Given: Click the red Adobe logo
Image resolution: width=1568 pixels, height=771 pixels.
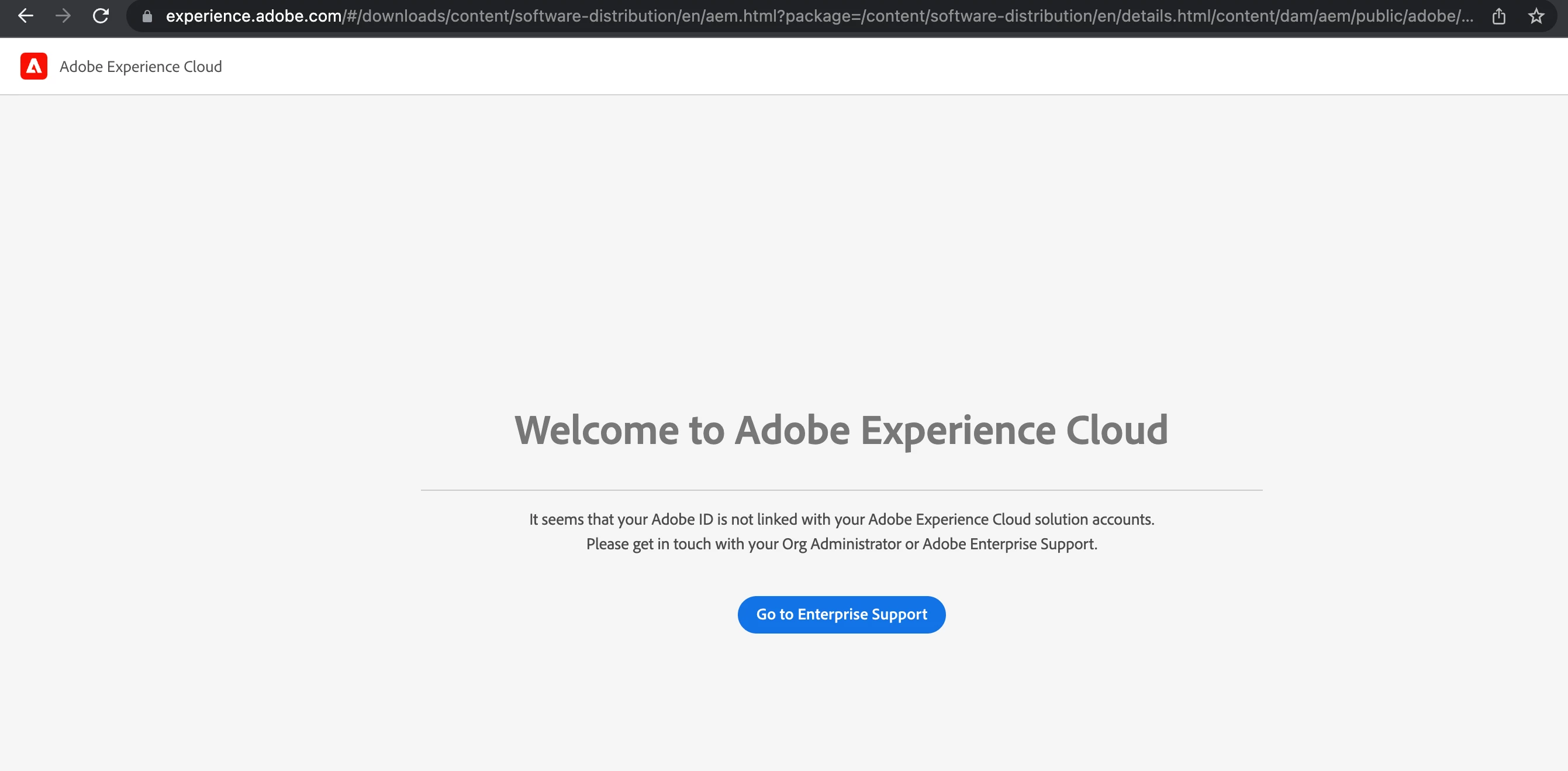Looking at the screenshot, I should [33, 66].
